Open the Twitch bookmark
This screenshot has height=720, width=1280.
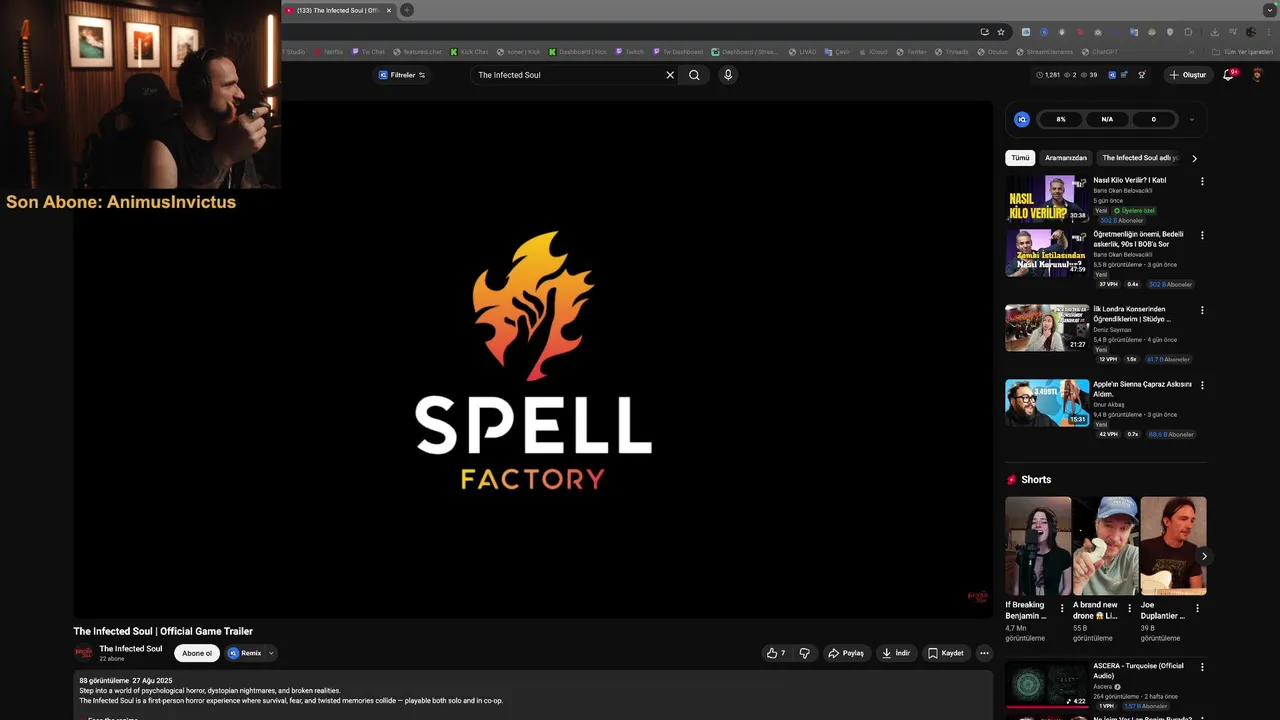click(x=630, y=52)
